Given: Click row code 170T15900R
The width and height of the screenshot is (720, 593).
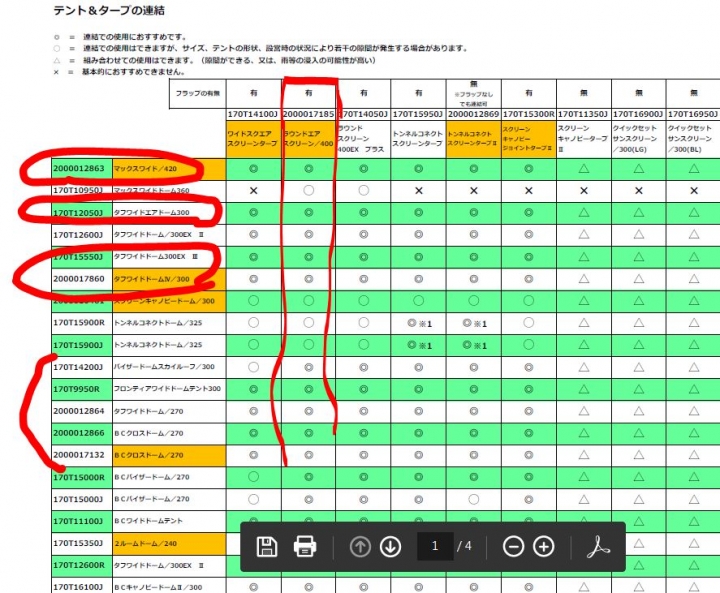Looking at the screenshot, I should pos(79,323).
